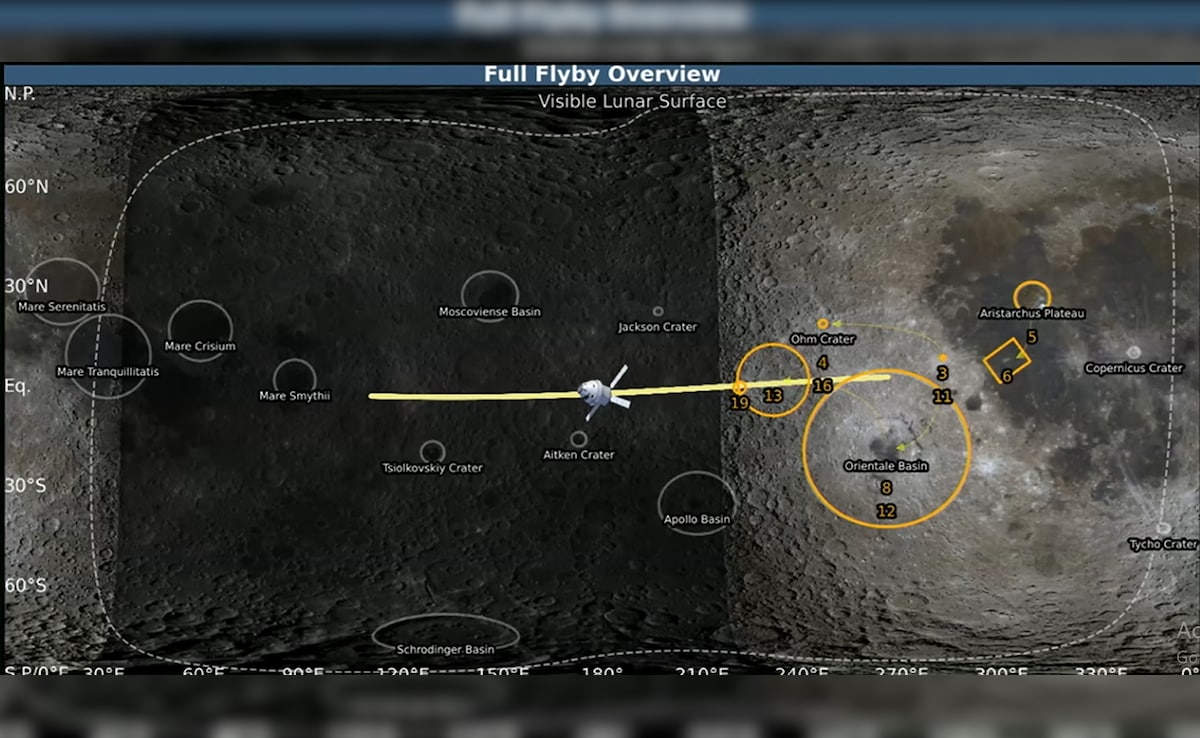
Task: Select observation target number 13
Action: click(x=772, y=396)
